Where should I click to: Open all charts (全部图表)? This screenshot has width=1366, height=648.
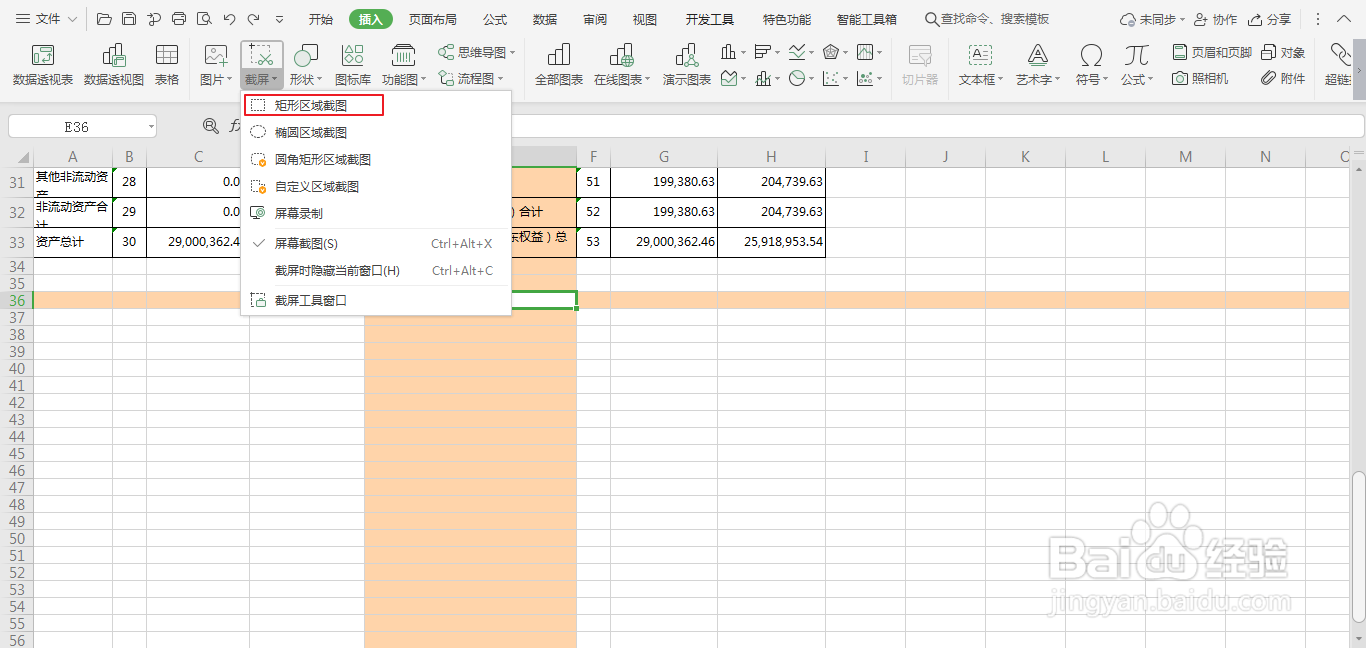pyautogui.click(x=559, y=64)
